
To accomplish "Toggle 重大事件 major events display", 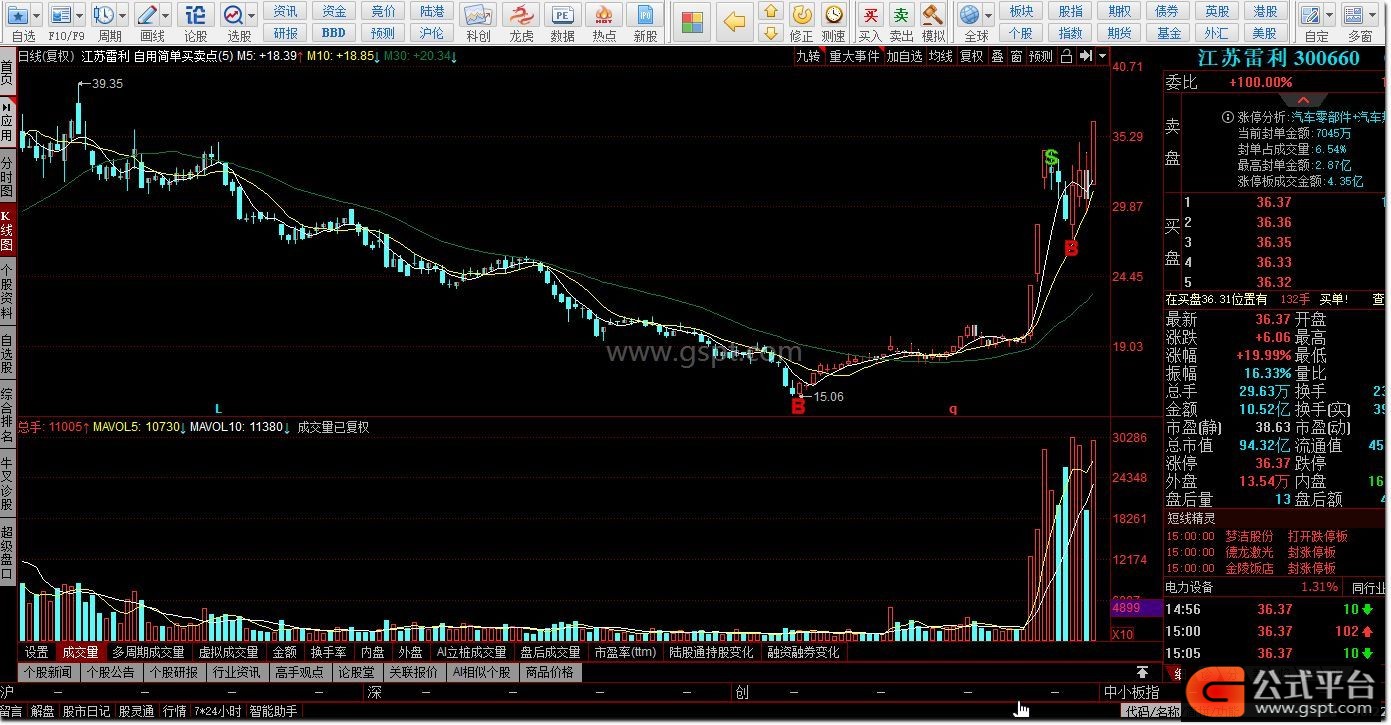I will click(854, 57).
